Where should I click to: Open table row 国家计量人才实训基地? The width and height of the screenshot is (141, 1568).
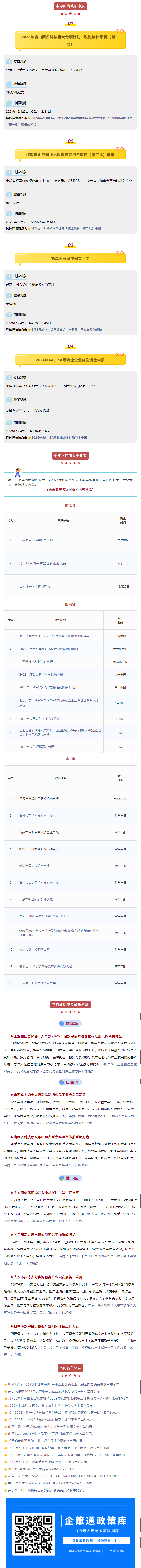pos(70,586)
